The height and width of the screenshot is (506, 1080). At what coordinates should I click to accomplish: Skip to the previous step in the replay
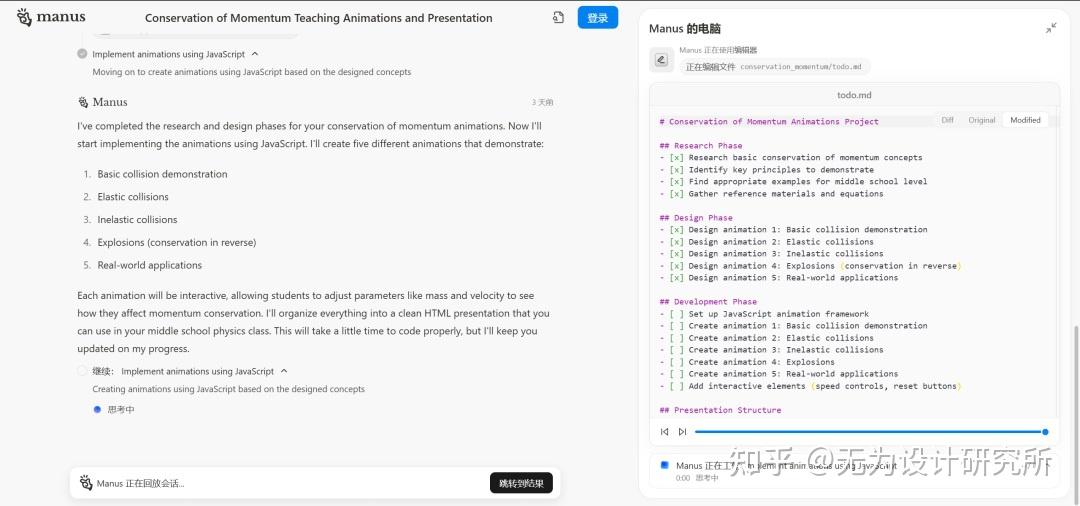(664, 432)
